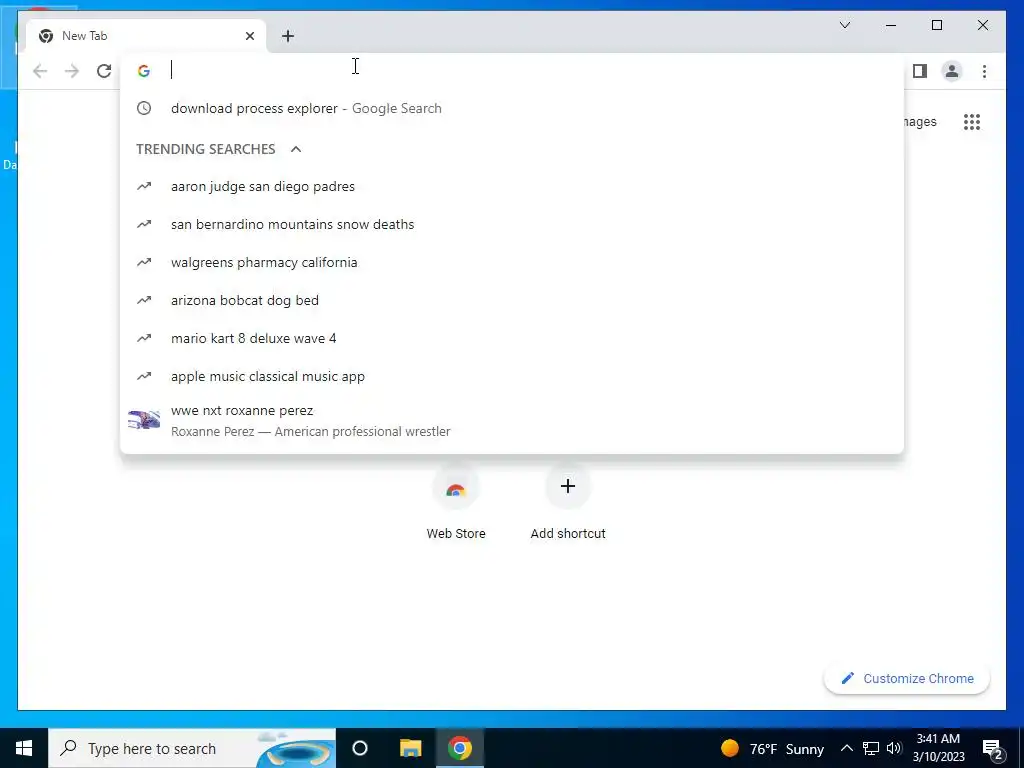Click the Add shortcut plus button
This screenshot has height=768, width=1024.
click(x=568, y=486)
